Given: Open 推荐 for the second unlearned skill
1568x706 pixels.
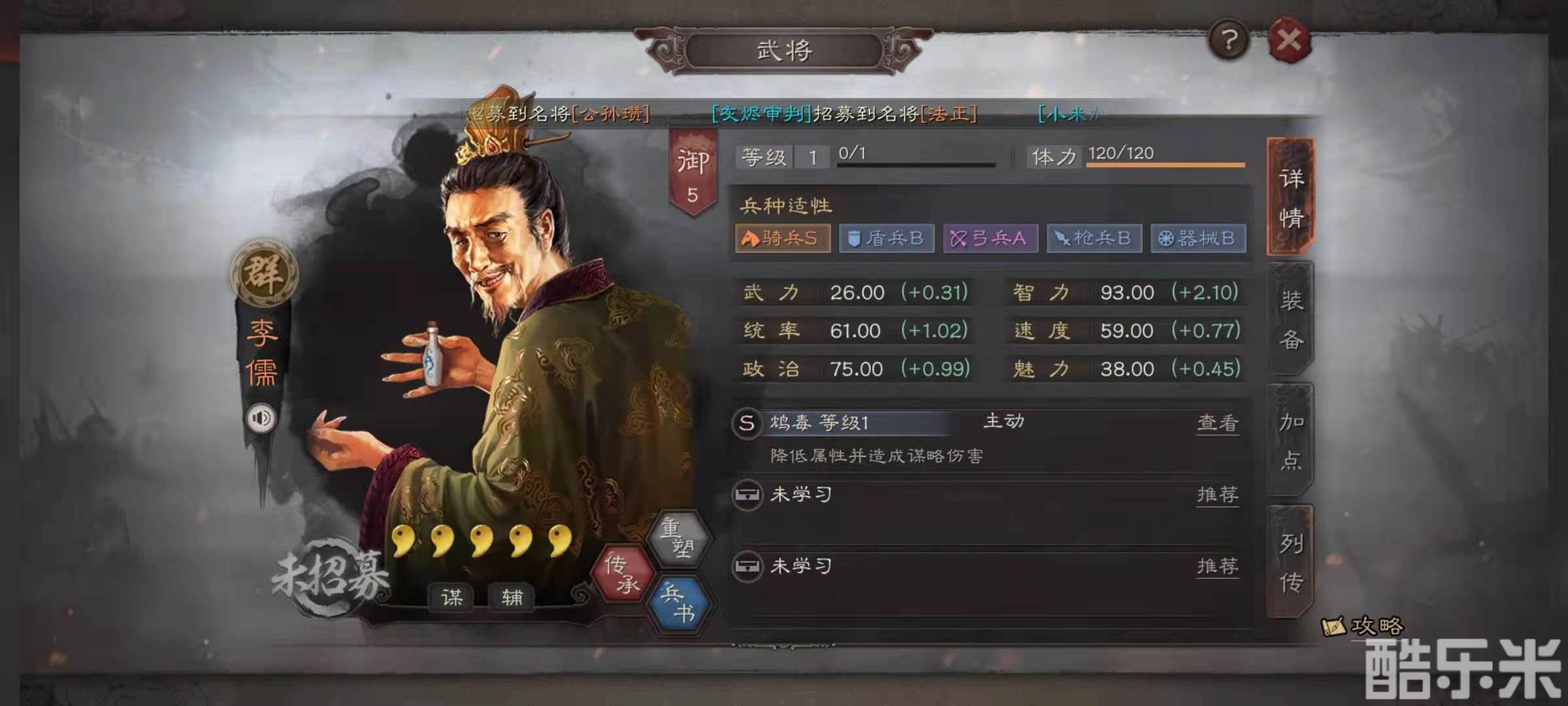Looking at the screenshot, I should point(1217,566).
